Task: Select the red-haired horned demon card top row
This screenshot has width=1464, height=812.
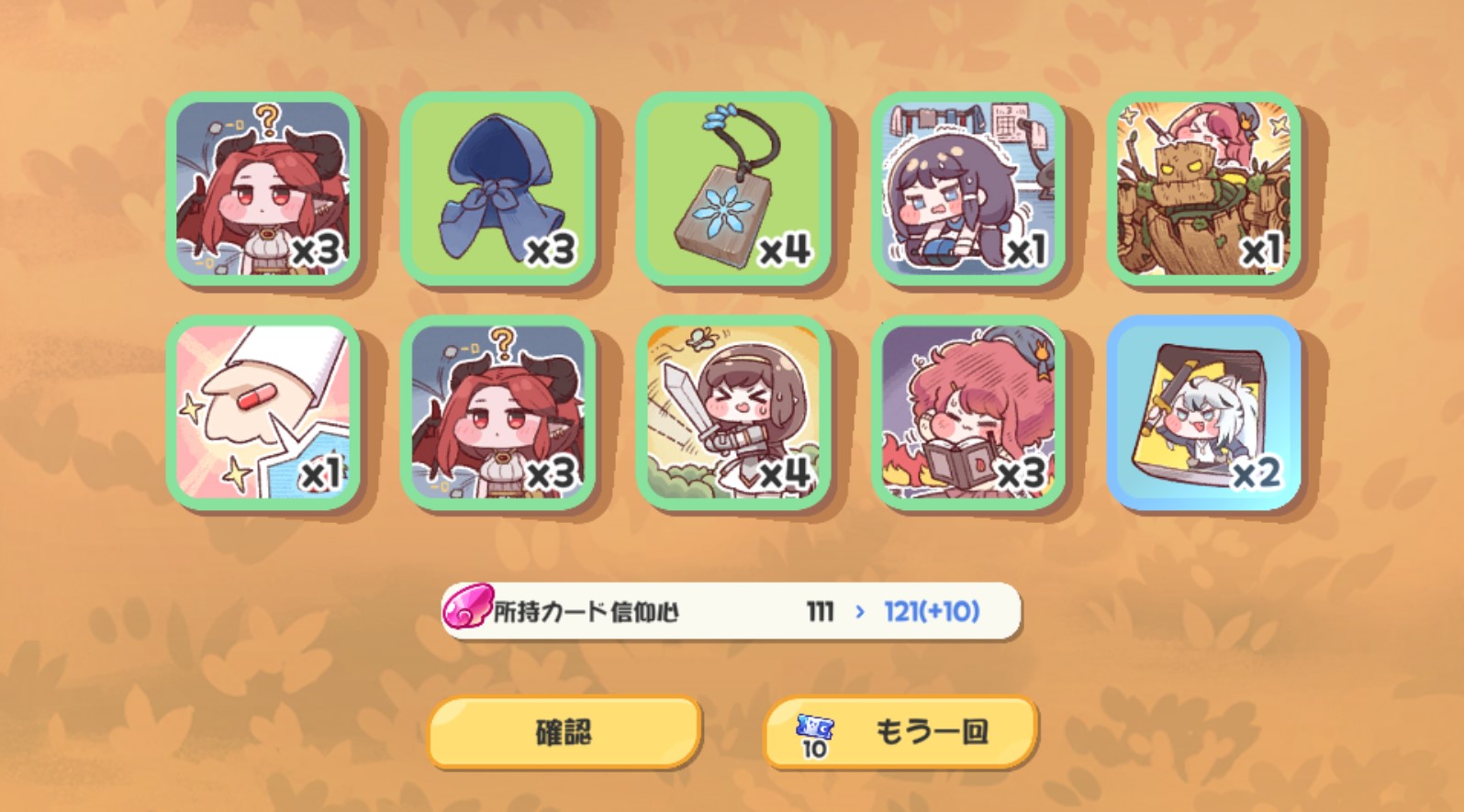Action: click(x=263, y=188)
